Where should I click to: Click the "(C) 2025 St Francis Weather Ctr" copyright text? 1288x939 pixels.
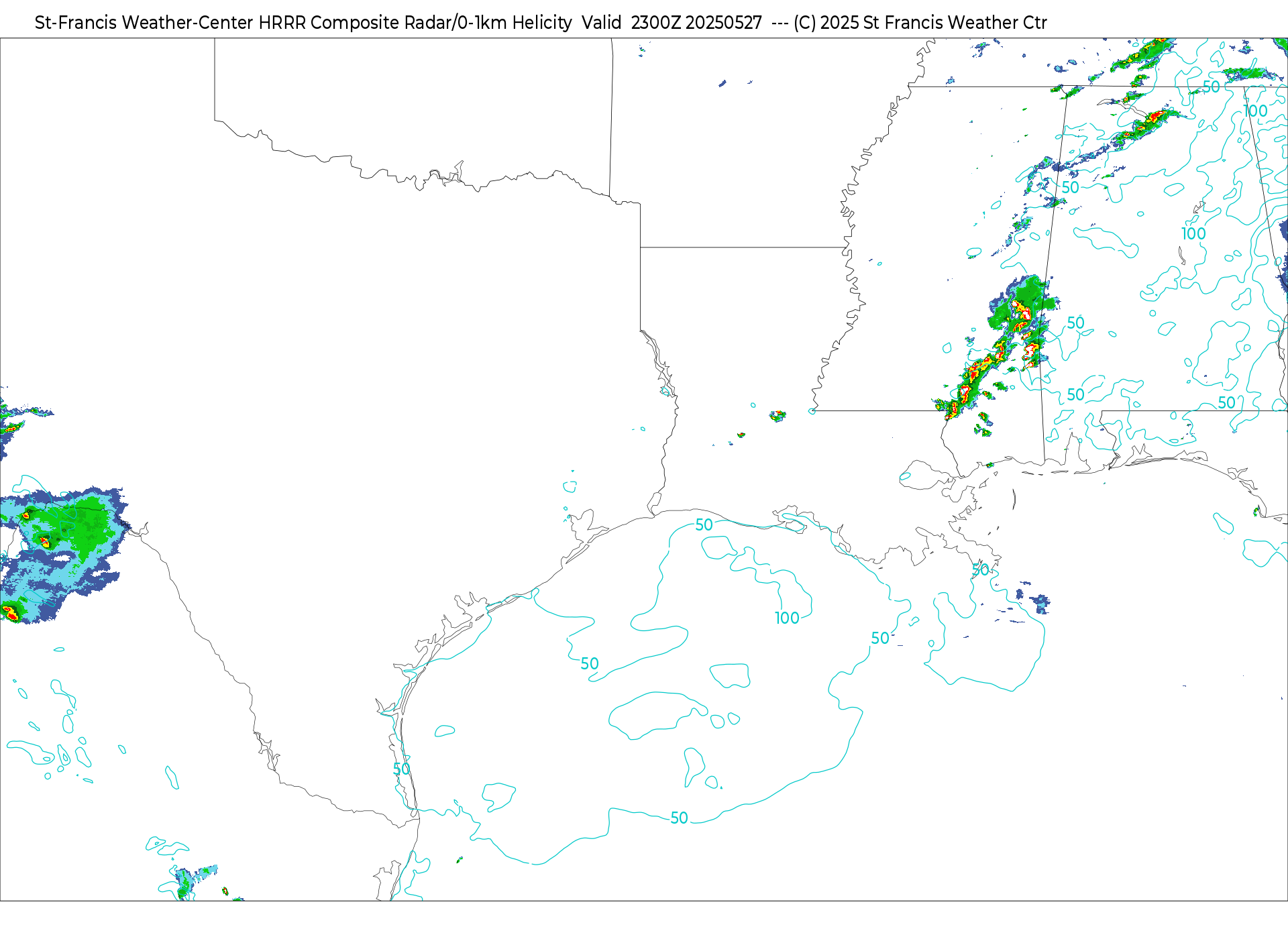tap(920, 23)
